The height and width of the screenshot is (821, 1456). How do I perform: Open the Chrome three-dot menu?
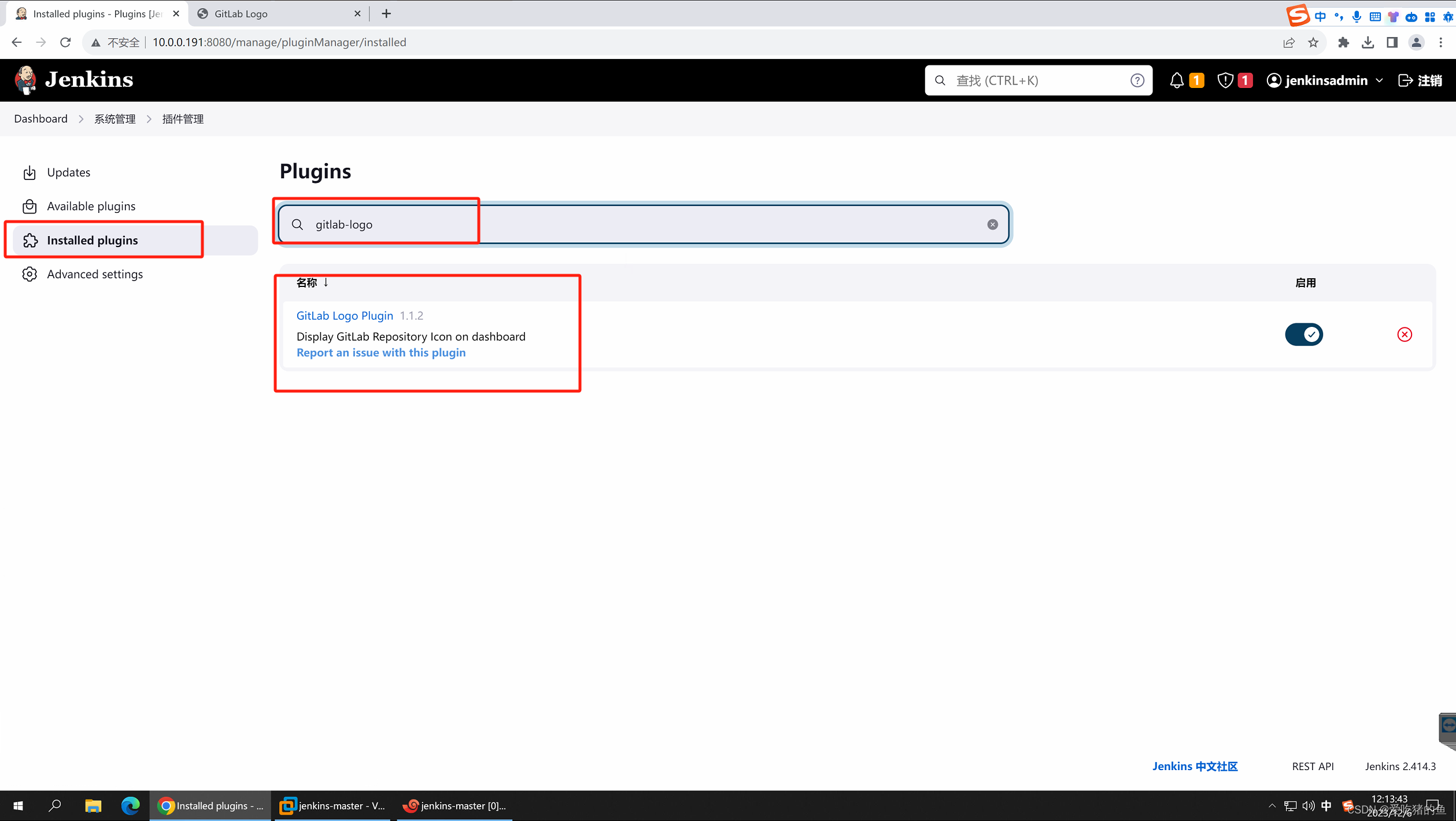pos(1440,42)
